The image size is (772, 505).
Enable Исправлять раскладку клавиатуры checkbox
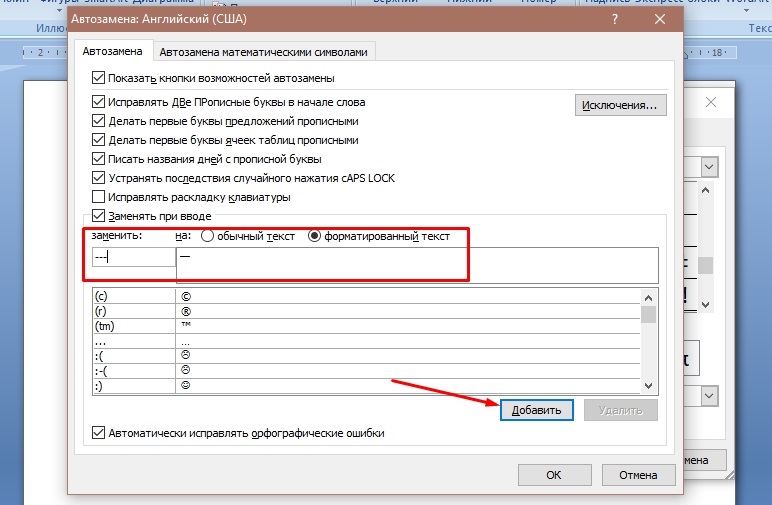point(98,197)
